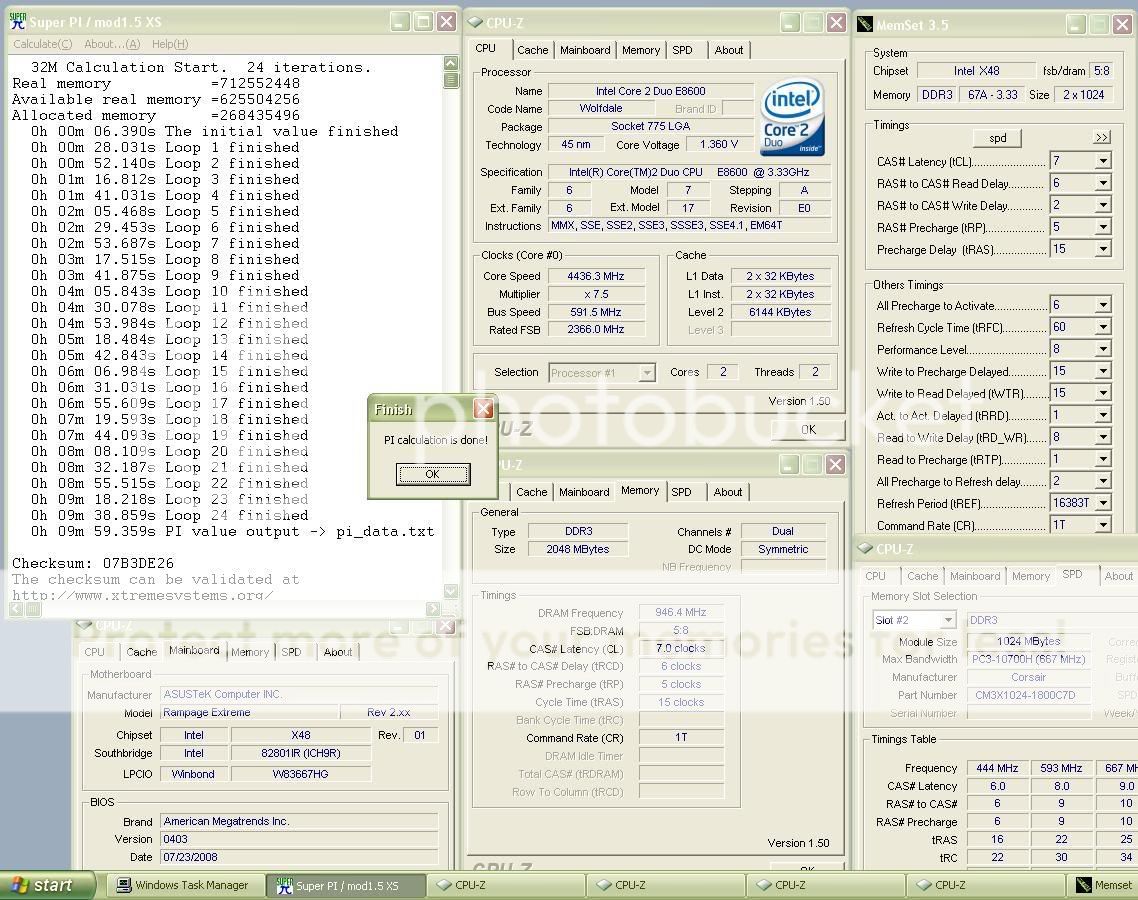The image size is (1138, 900).
Task: Click the MemSet 3.5 title bar icon
Action: [864, 25]
